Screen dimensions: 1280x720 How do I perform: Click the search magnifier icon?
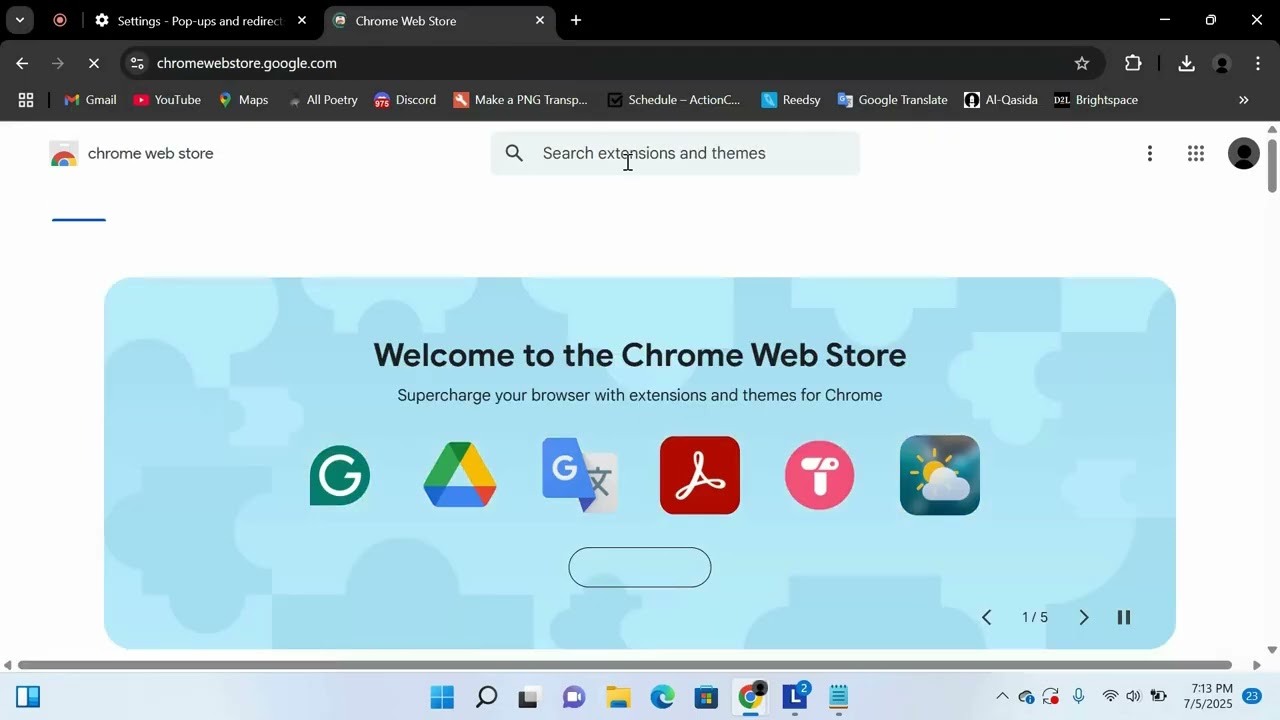514,153
